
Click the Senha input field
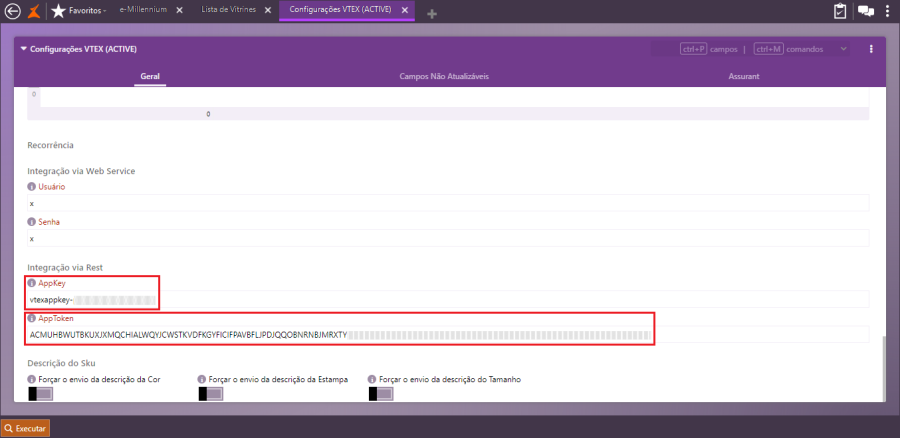point(448,238)
